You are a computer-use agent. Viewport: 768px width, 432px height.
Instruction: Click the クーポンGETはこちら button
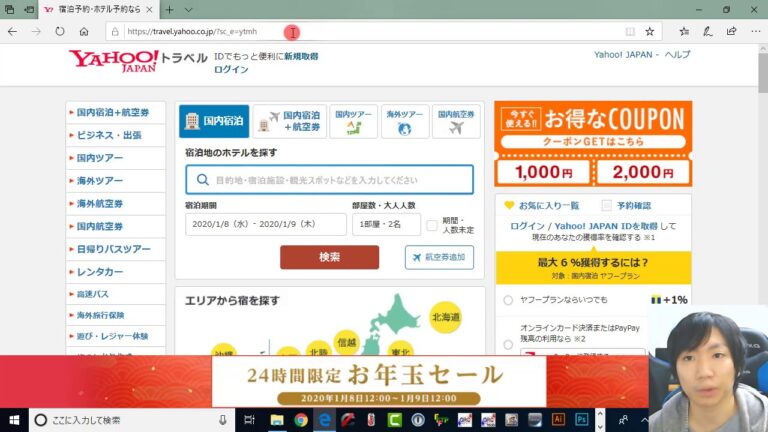[x=593, y=142]
